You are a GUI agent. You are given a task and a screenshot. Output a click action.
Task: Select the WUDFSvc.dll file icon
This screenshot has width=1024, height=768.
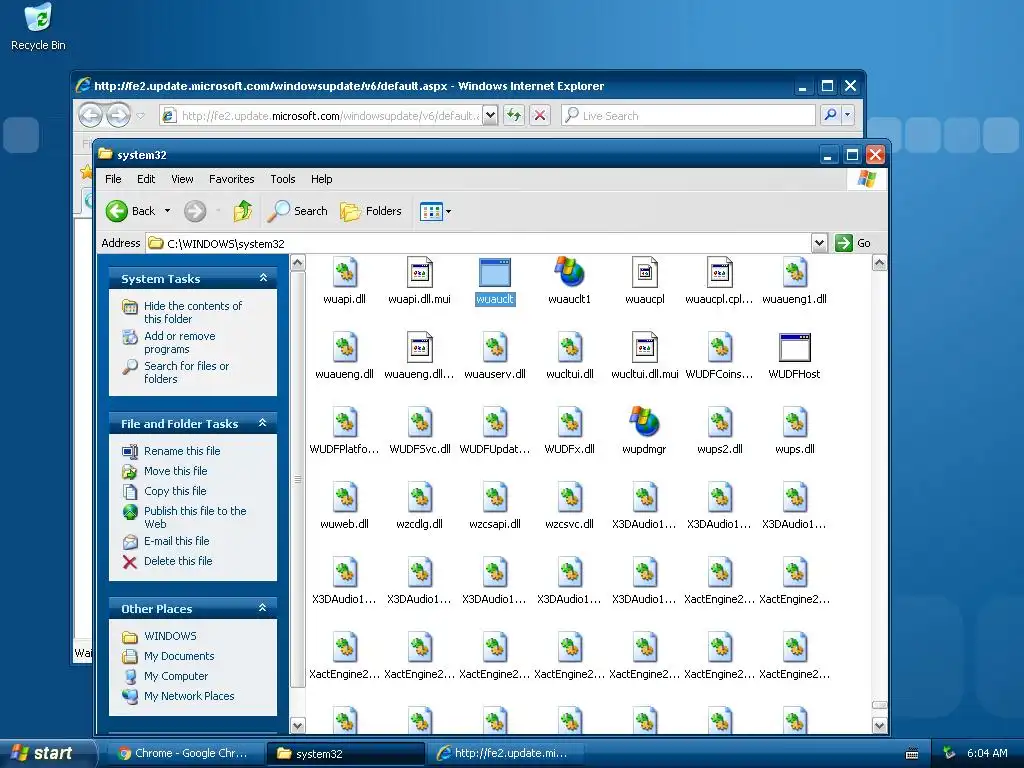[x=419, y=423]
